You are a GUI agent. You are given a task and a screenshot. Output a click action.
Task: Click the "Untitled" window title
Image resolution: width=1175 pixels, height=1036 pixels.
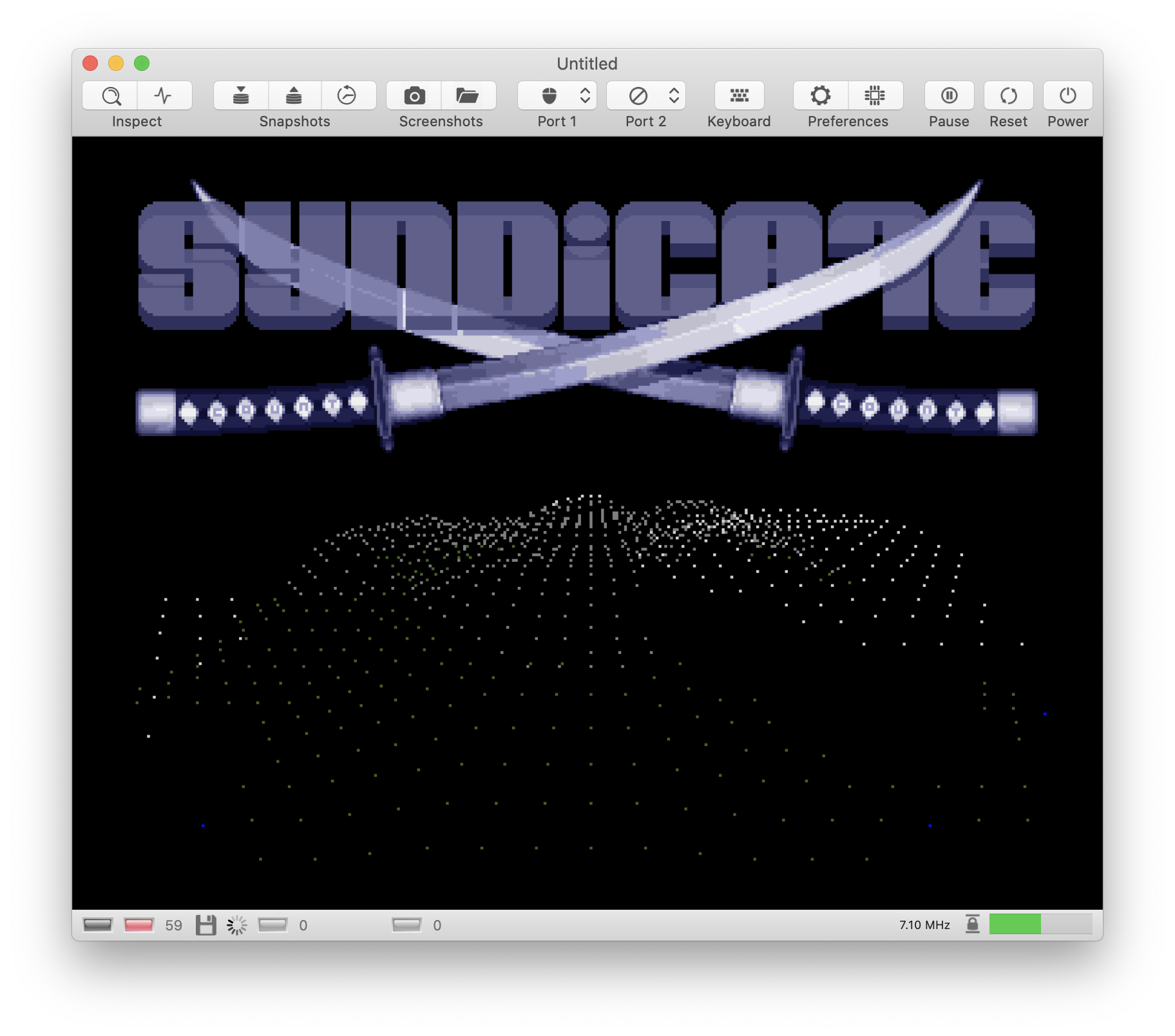(587, 64)
